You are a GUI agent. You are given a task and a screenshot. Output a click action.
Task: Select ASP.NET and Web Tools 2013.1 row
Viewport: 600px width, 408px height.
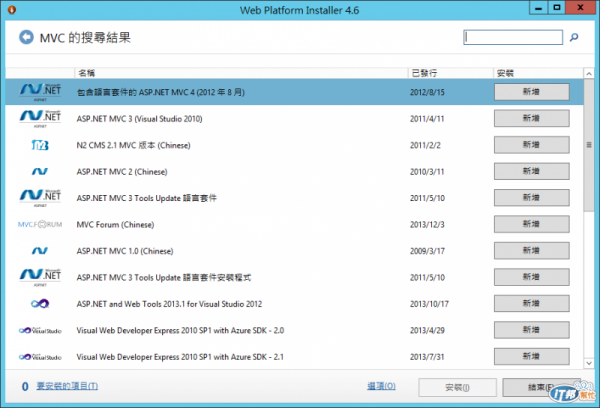click(294, 304)
